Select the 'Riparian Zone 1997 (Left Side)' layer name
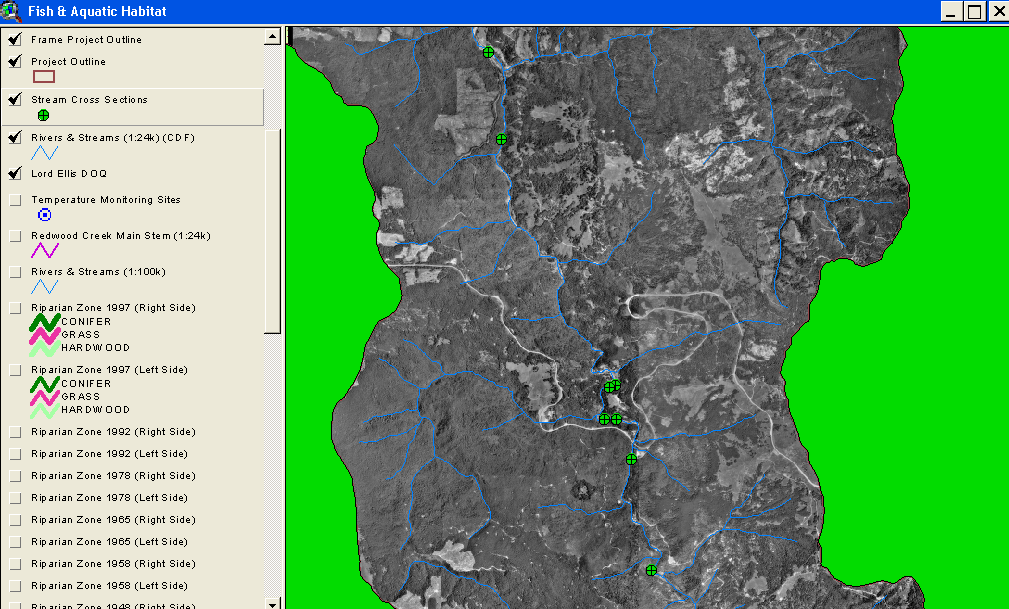Screen dimensions: 1009x609 (109, 370)
